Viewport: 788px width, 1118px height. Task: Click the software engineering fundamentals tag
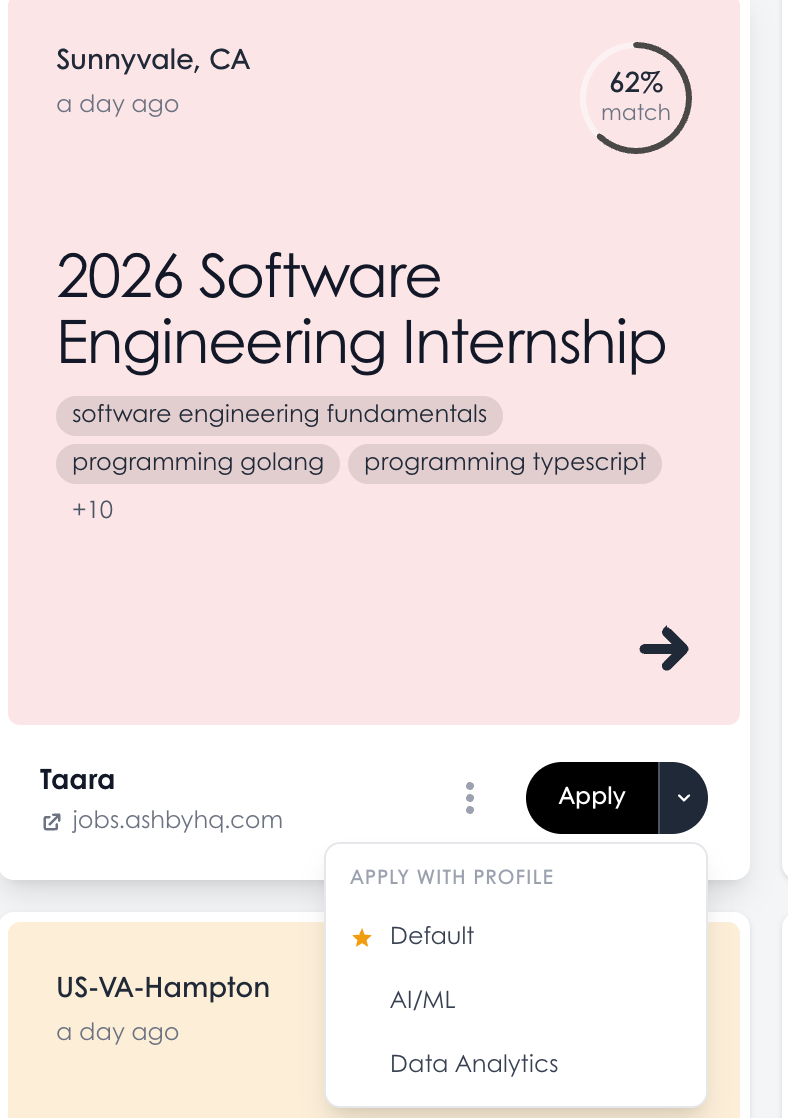279,415
